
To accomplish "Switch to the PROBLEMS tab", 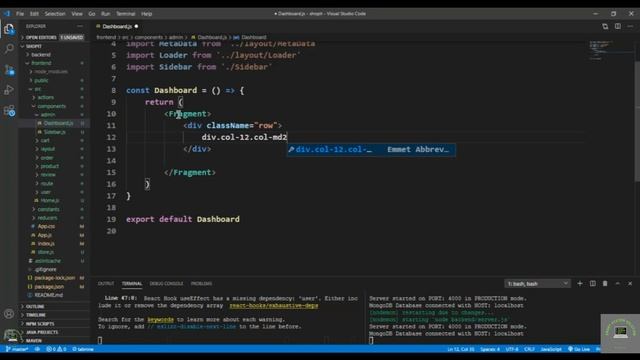I will [x=201, y=283].
